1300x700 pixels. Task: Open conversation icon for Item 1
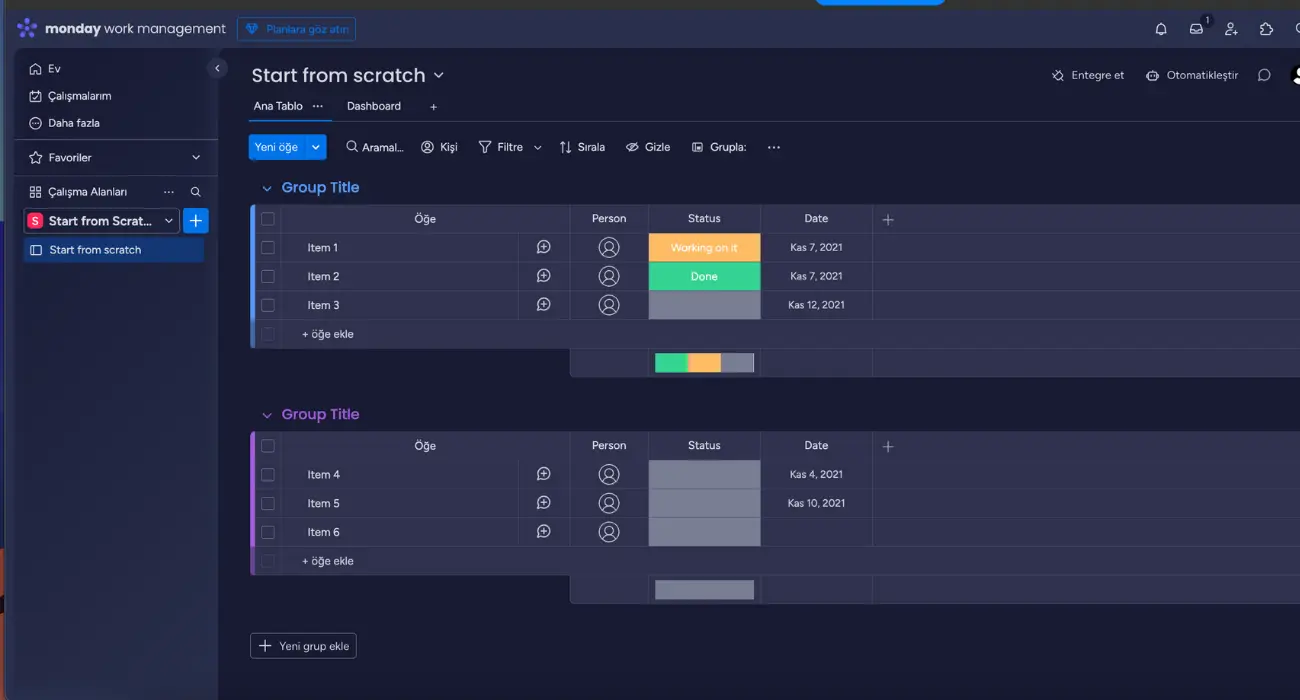(544, 247)
